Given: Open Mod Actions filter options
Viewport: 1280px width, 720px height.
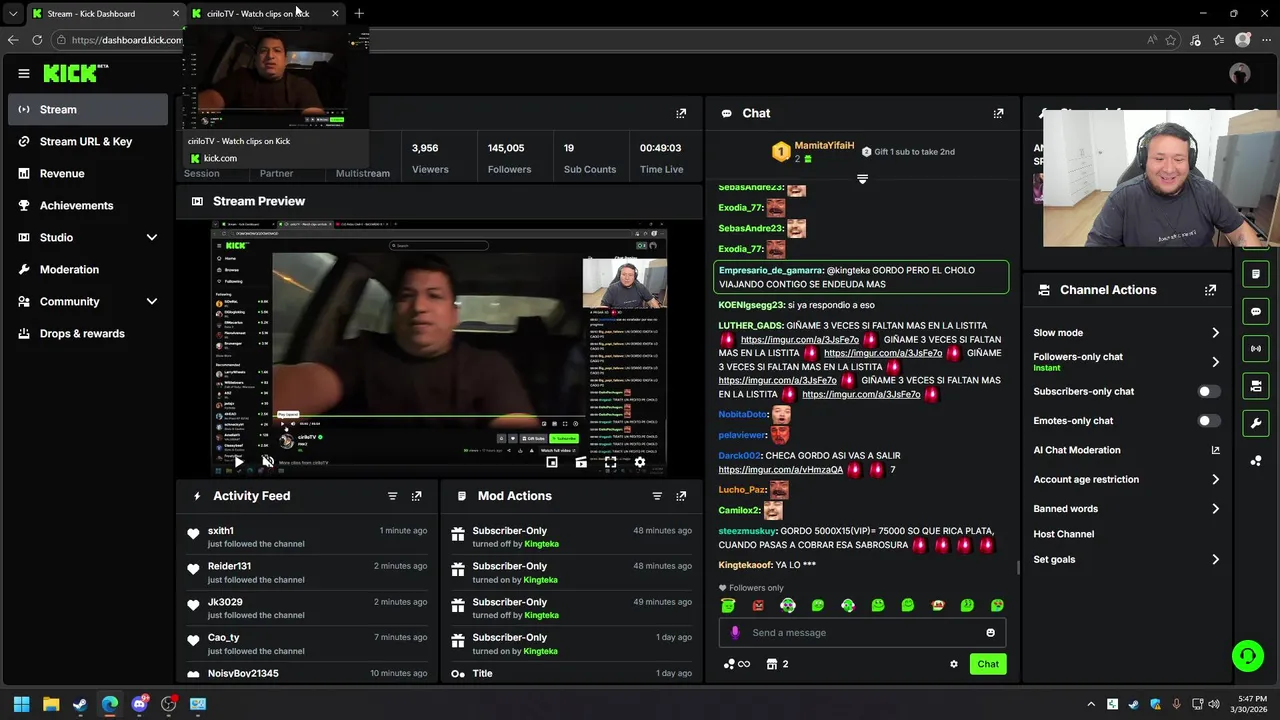Looking at the screenshot, I should coord(657,496).
